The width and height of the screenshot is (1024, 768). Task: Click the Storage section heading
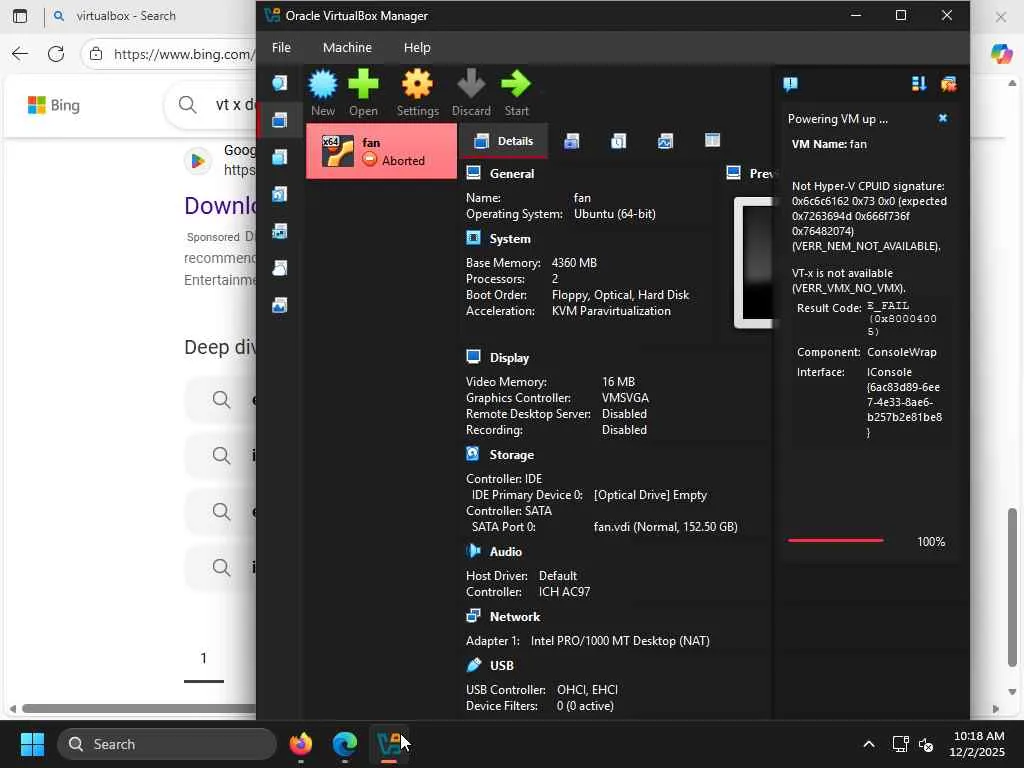coord(512,455)
